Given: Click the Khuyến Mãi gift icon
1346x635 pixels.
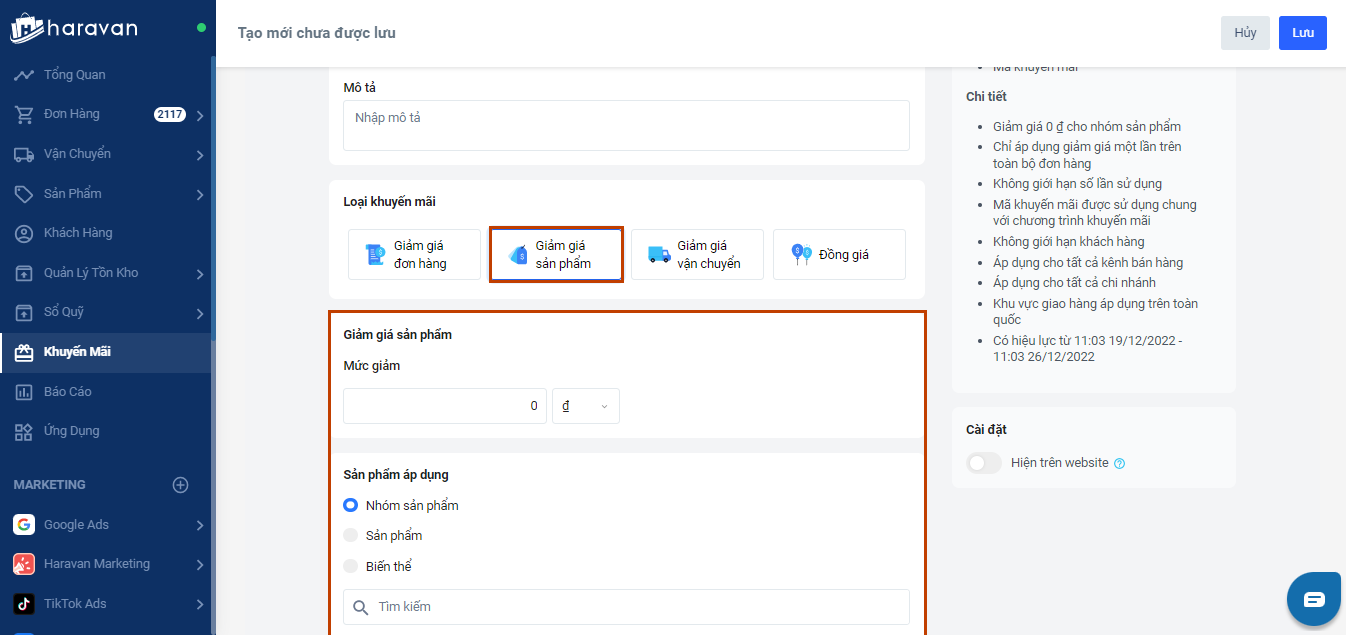Looking at the screenshot, I should 24,352.
